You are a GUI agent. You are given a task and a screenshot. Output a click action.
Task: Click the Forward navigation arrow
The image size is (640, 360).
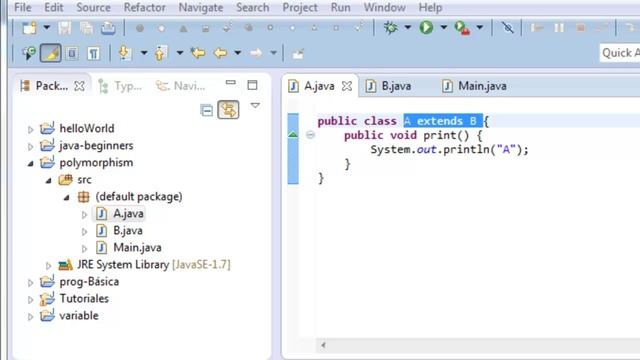pos(256,53)
